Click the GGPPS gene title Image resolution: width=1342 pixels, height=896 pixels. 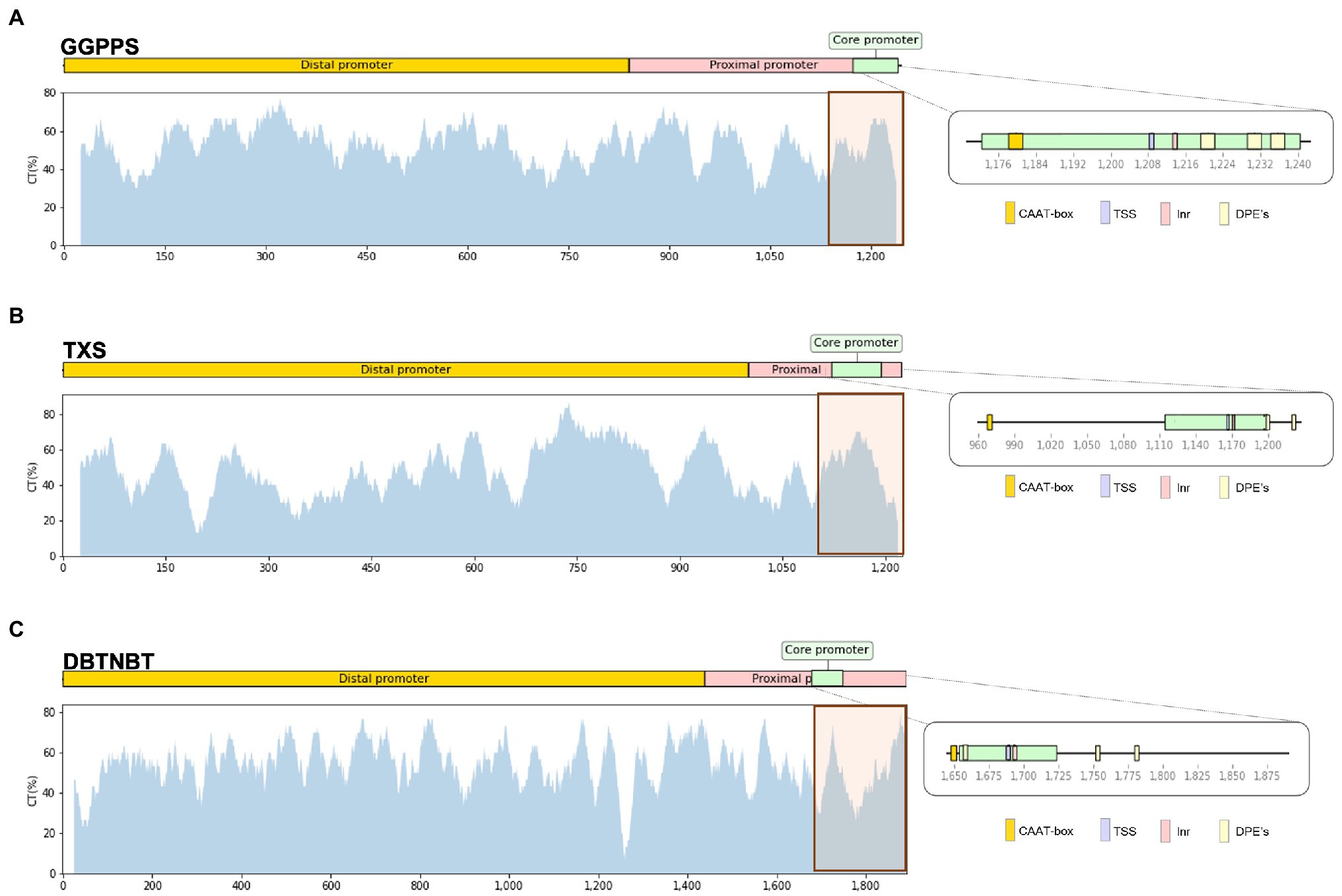pos(100,47)
